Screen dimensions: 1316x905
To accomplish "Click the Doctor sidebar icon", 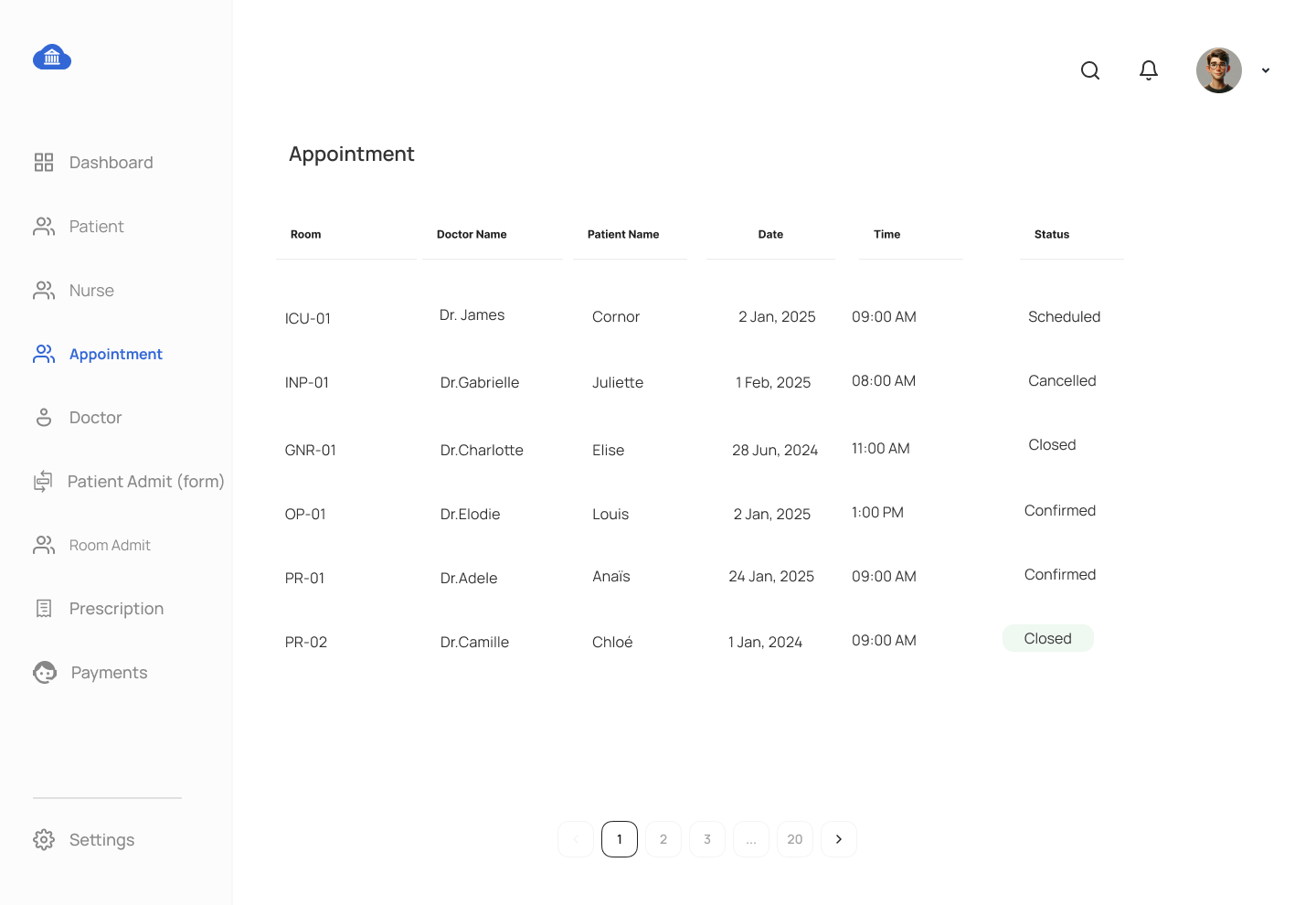I will coord(44,418).
